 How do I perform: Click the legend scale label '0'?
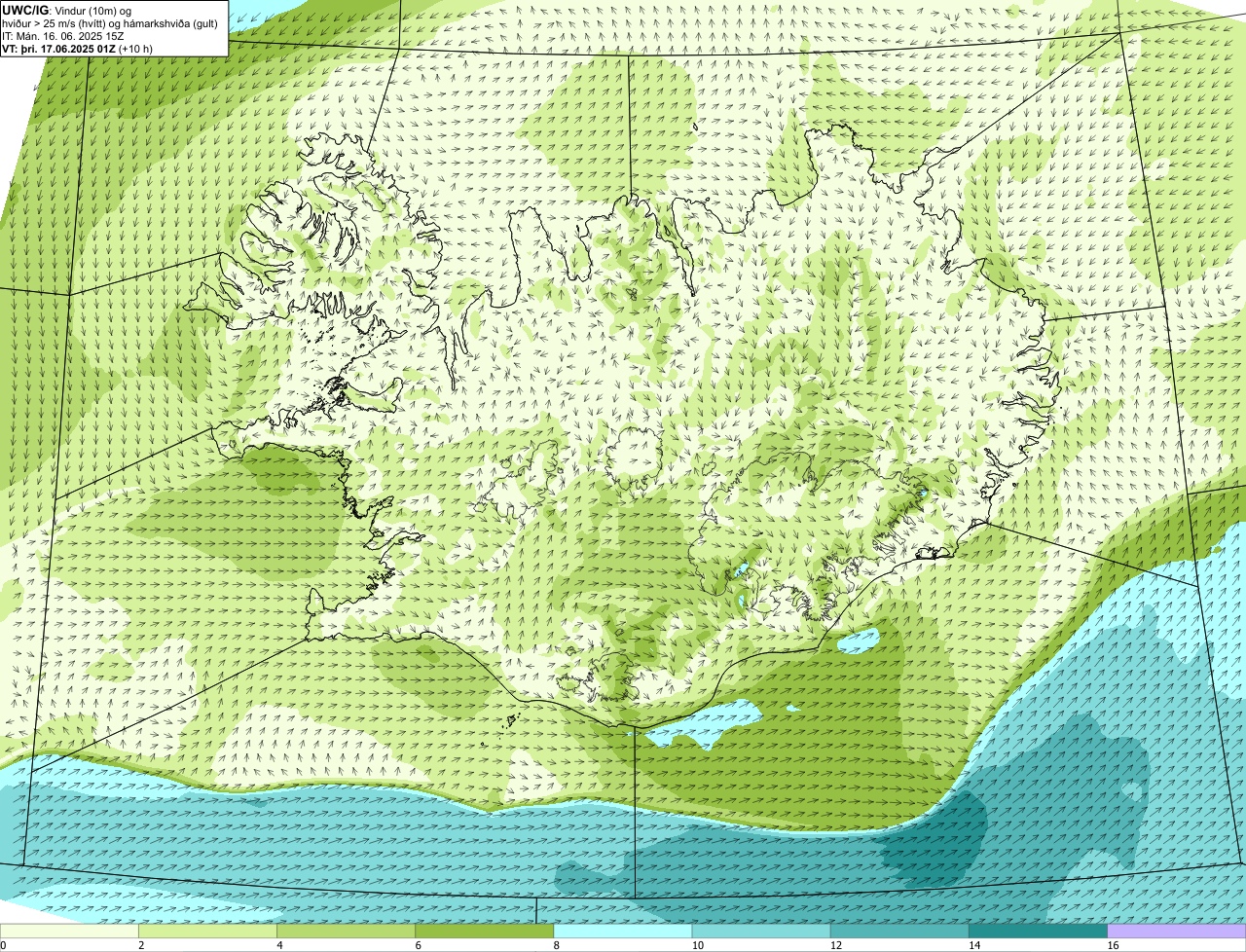coord(3,945)
